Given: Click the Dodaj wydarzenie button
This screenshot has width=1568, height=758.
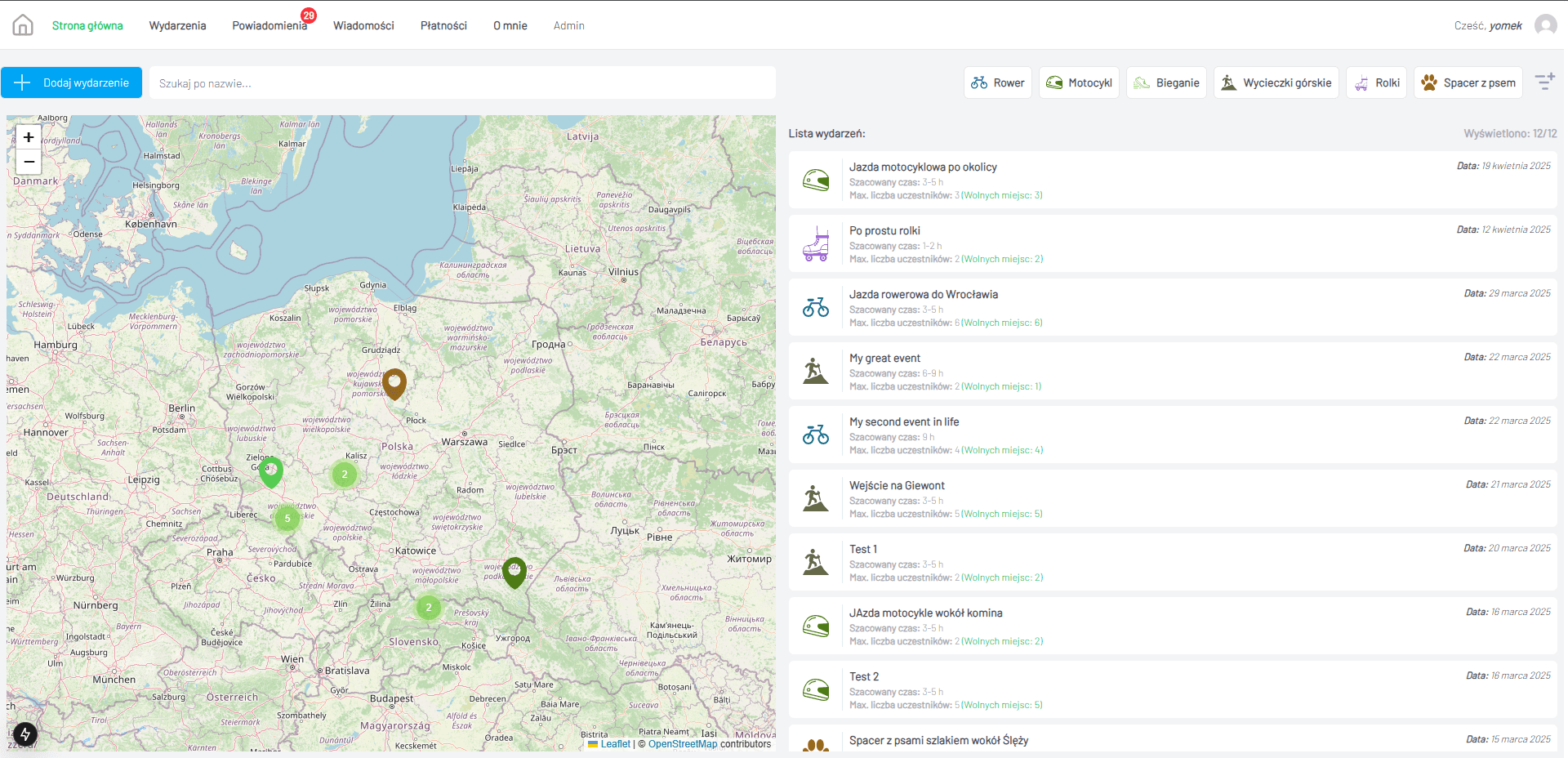Looking at the screenshot, I should [x=72, y=82].
